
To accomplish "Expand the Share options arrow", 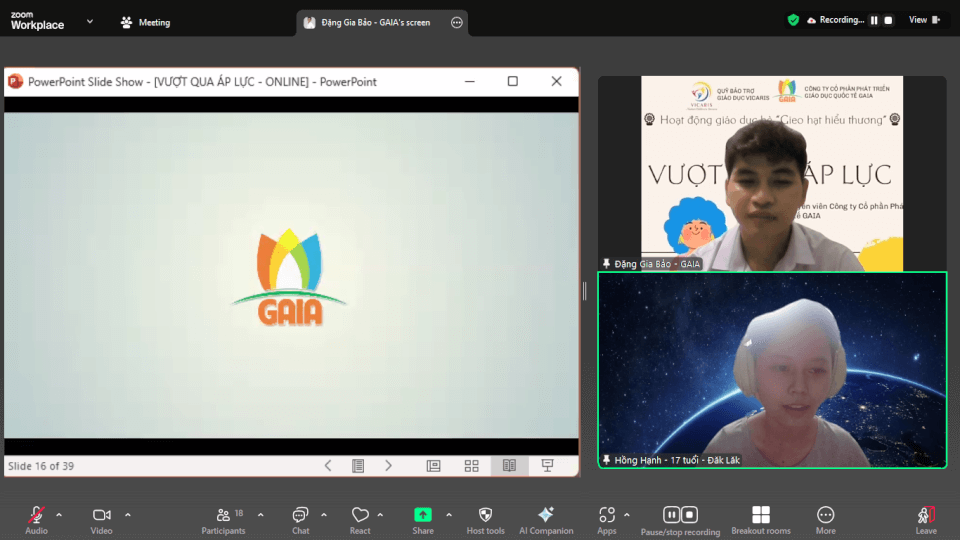I will point(449,515).
